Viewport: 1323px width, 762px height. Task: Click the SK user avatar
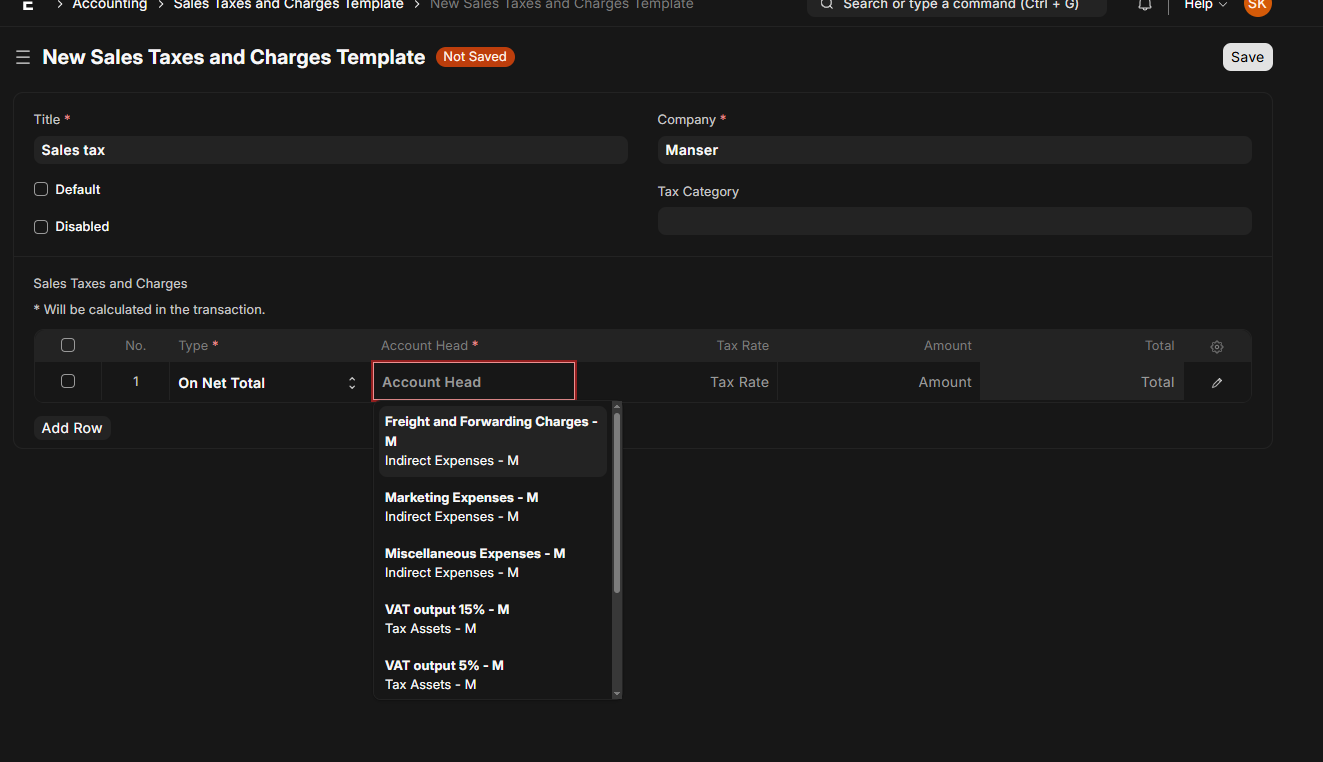pos(1257,5)
